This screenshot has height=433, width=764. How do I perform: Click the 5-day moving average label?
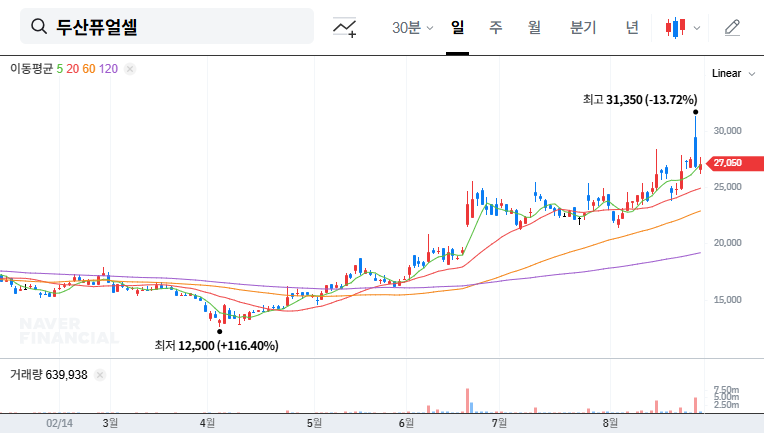[x=59, y=69]
